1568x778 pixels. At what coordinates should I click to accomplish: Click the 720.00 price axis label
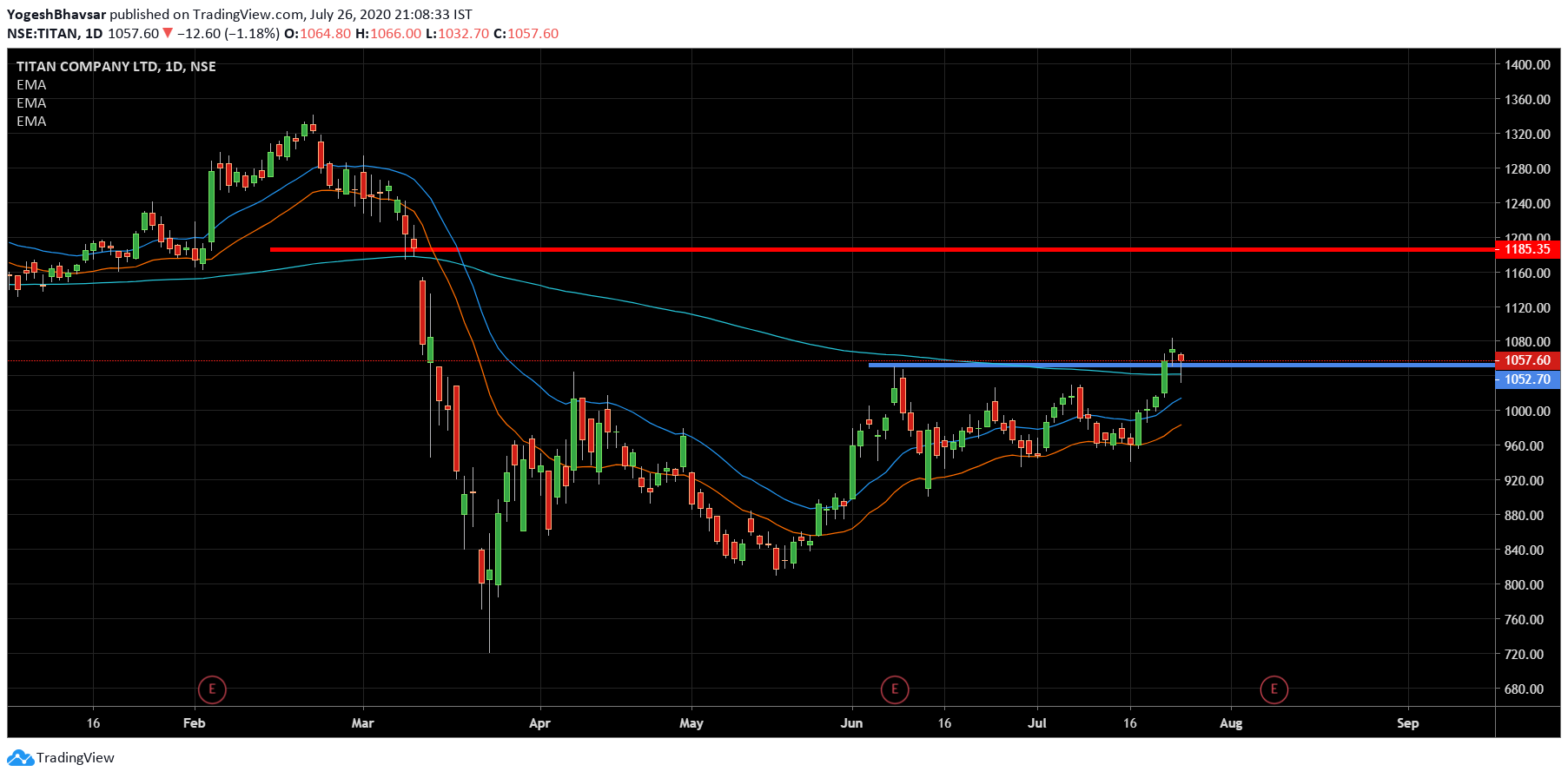coord(1524,654)
